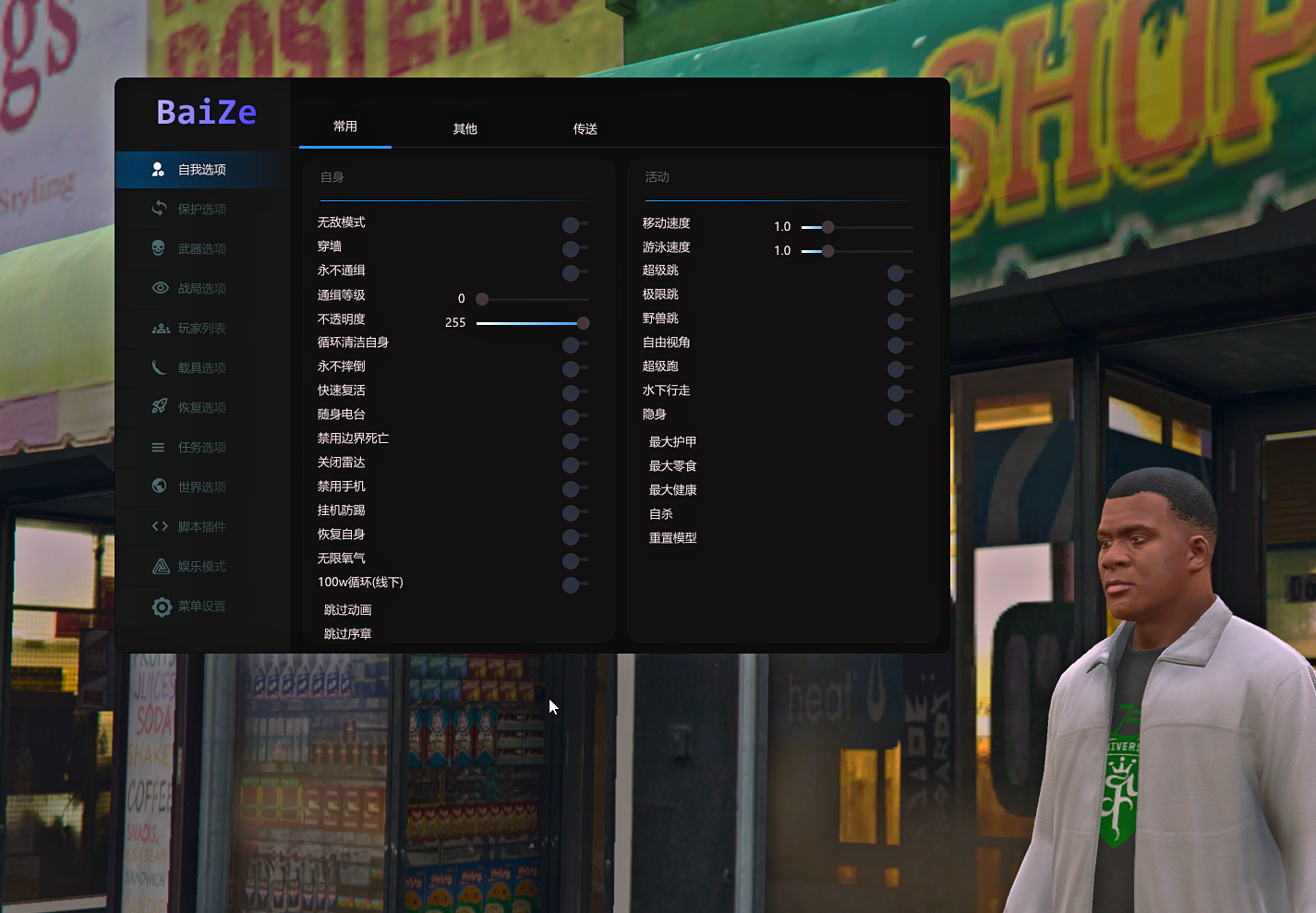The image size is (1316, 913).
Task: Toggle the 恢复自身 switch
Action: pyautogui.click(x=574, y=536)
